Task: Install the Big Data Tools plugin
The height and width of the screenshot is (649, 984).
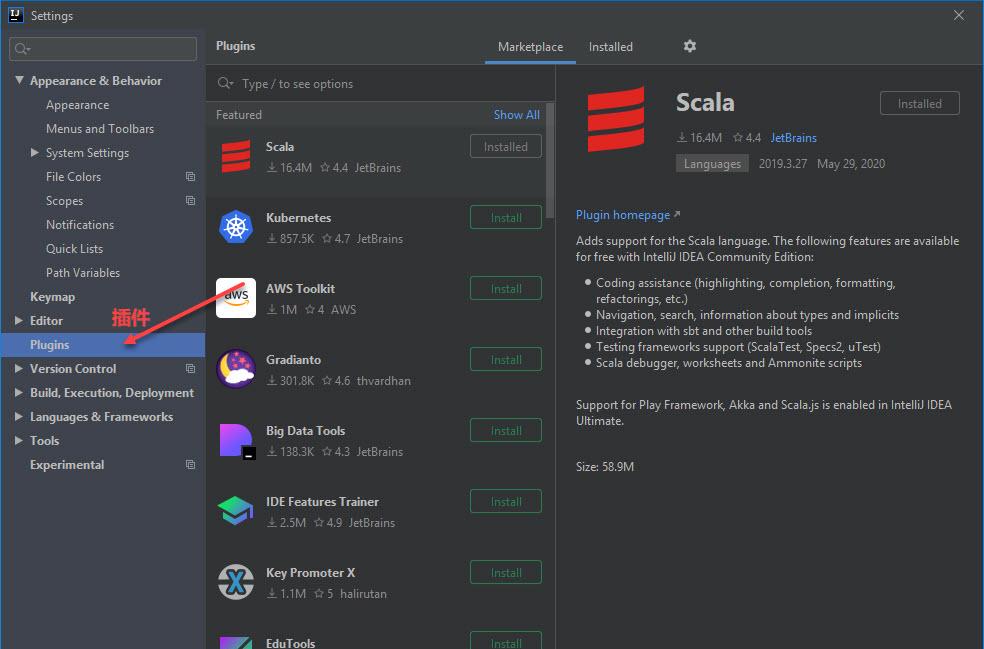Action: pos(506,430)
